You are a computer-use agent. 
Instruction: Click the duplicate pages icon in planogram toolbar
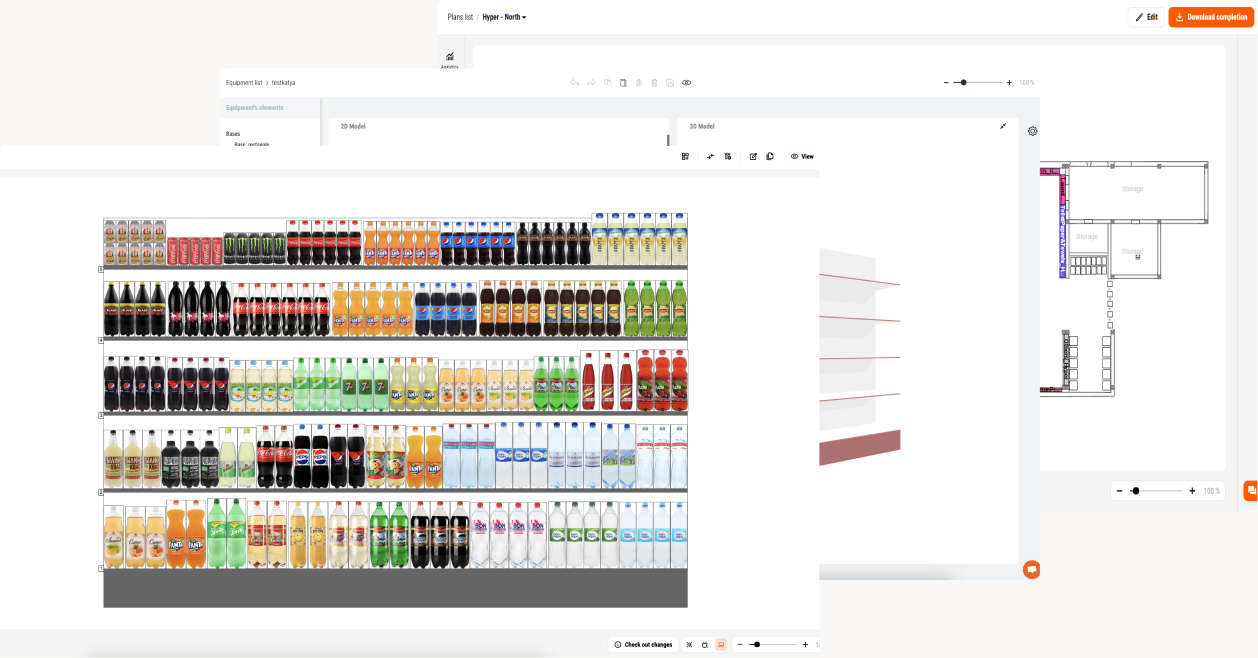(x=770, y=156)
